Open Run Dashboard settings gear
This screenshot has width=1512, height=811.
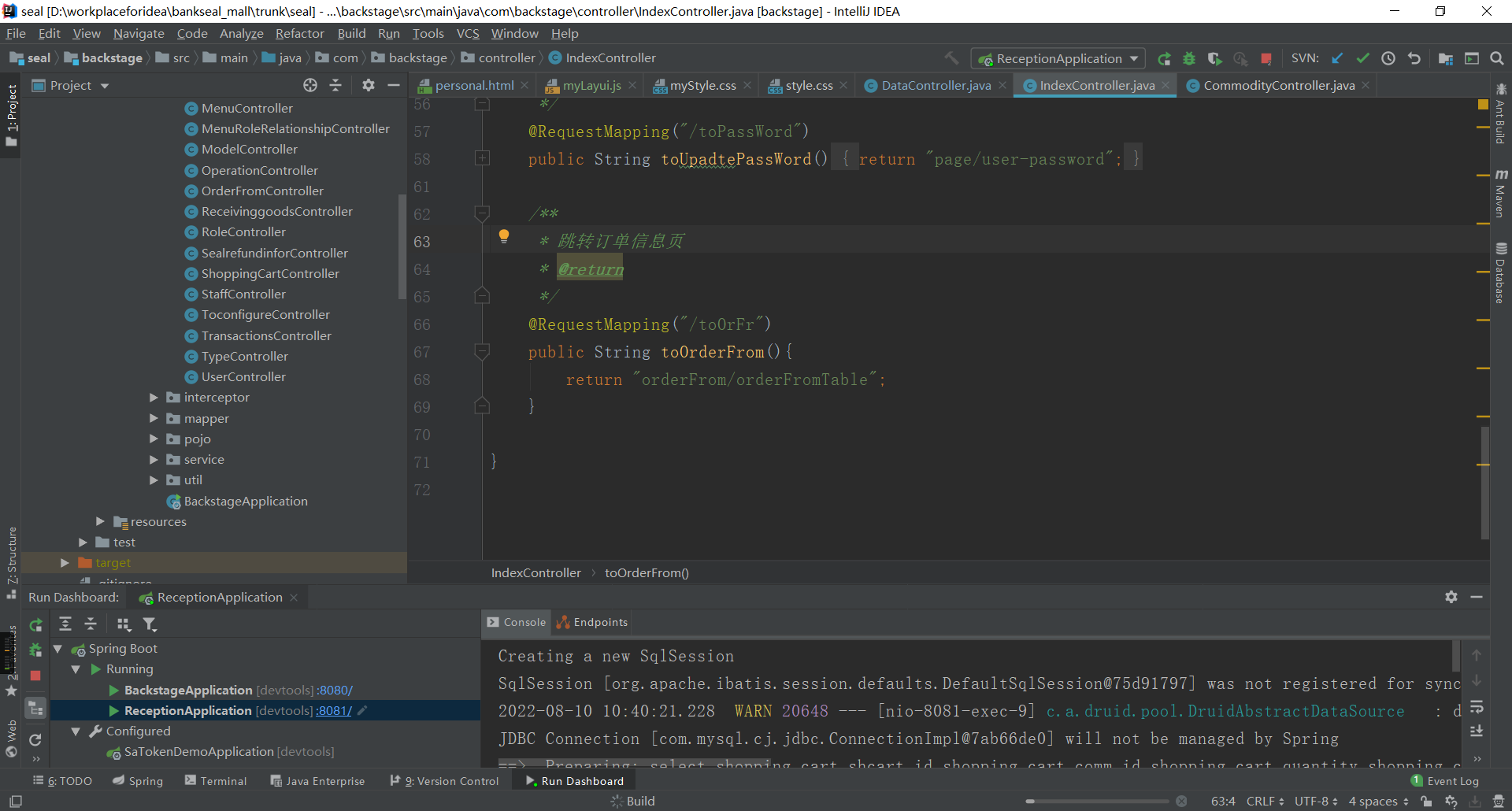click(x=1451, y=597)
